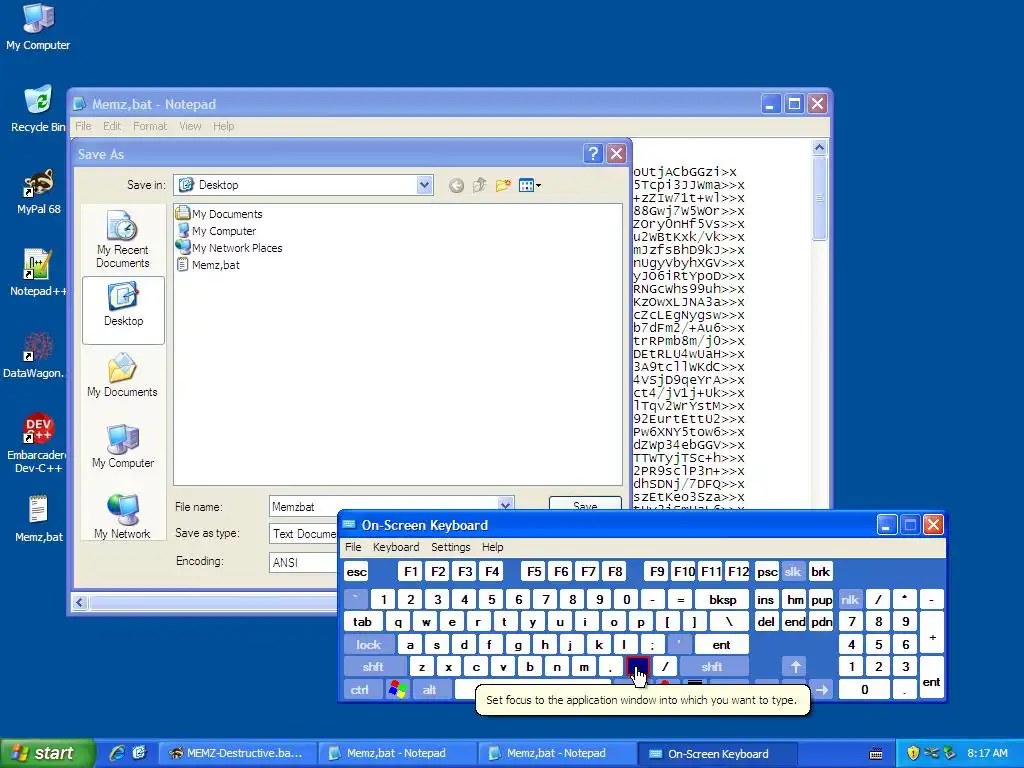1024x768 pixels.
Task: Click the right arrow key on keyboard
Action: (x=822, y=689)
